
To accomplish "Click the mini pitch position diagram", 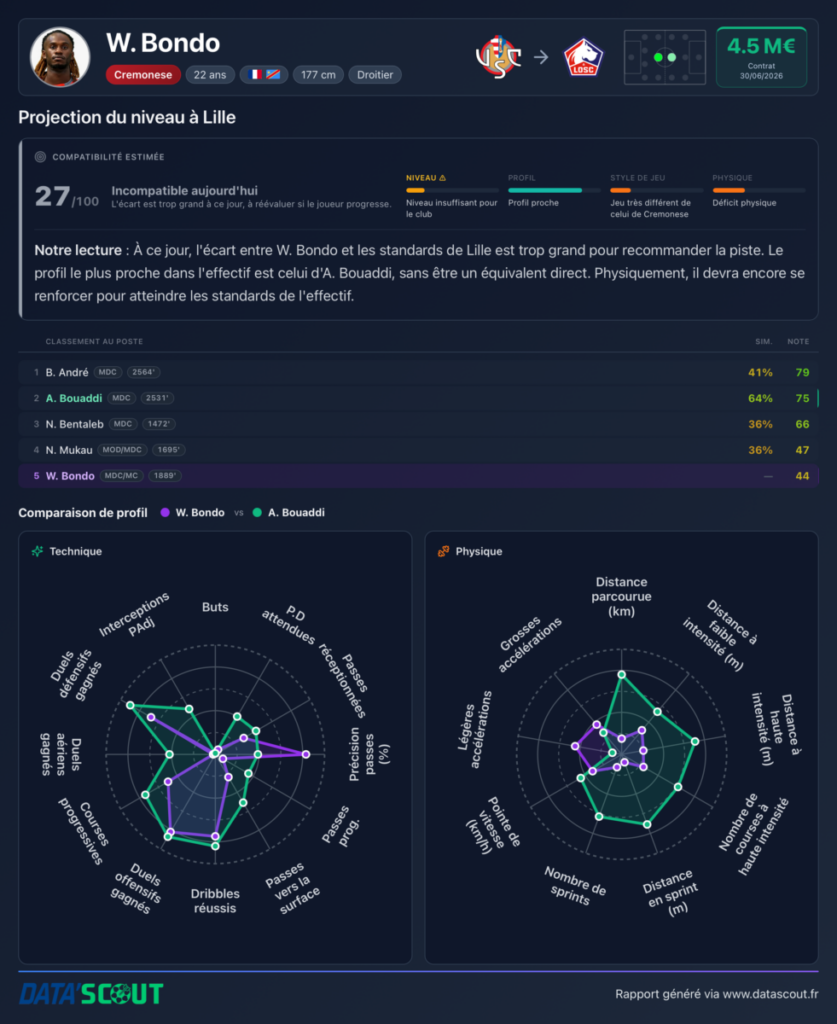I will coord(665,57).
